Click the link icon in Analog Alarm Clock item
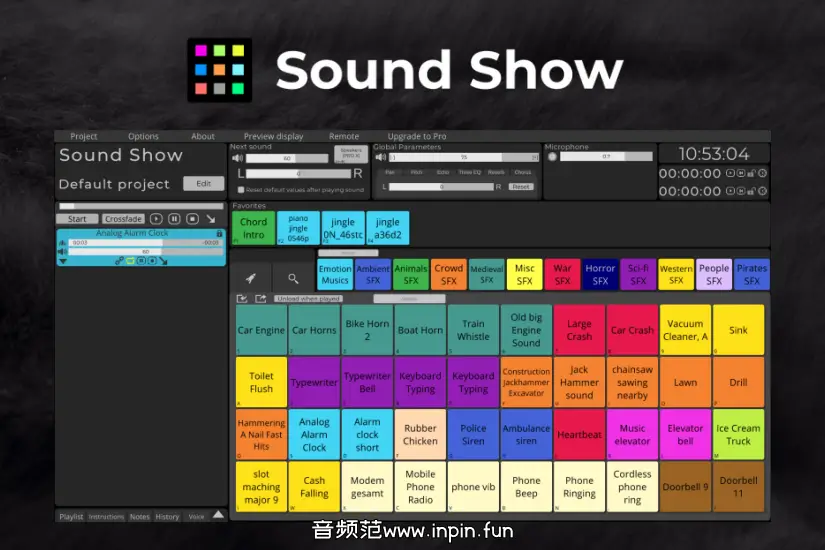The width and height of the screenshot is (825, 550). (120, 261)
